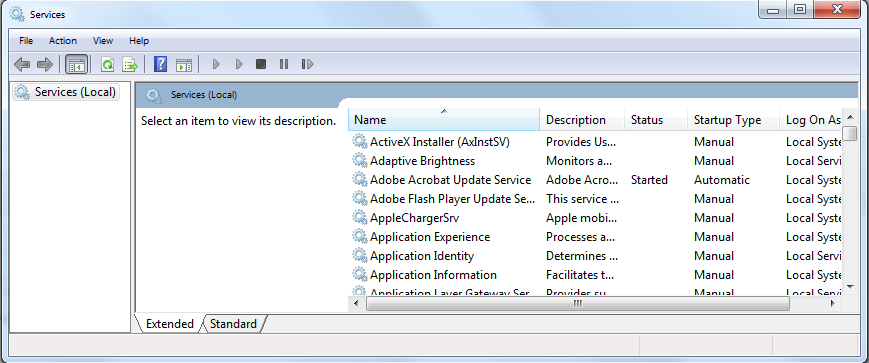Viewport: 869px width, 363px height.
Task: Open the Help menu
Action: [x=139, y=40]
